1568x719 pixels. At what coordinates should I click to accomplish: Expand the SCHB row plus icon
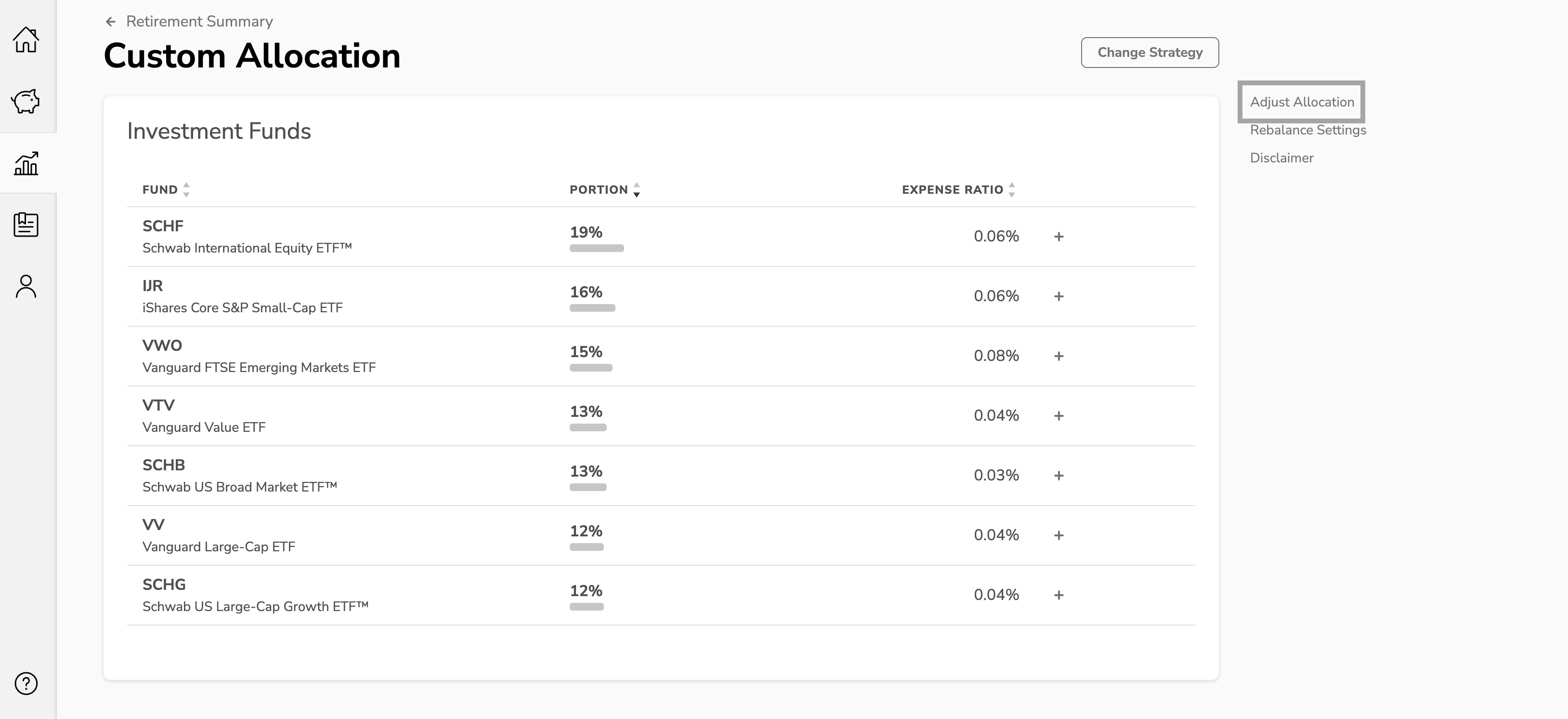pyautogui.click(x=1058, y=475)
